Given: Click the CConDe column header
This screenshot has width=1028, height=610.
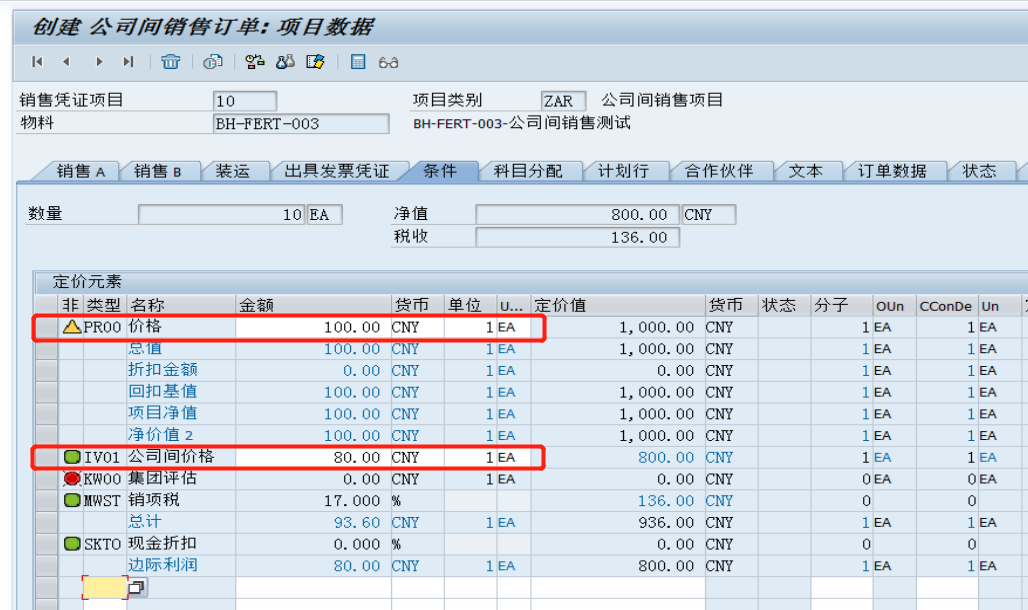Looking at the screenshot, I should tap(946, 306).
